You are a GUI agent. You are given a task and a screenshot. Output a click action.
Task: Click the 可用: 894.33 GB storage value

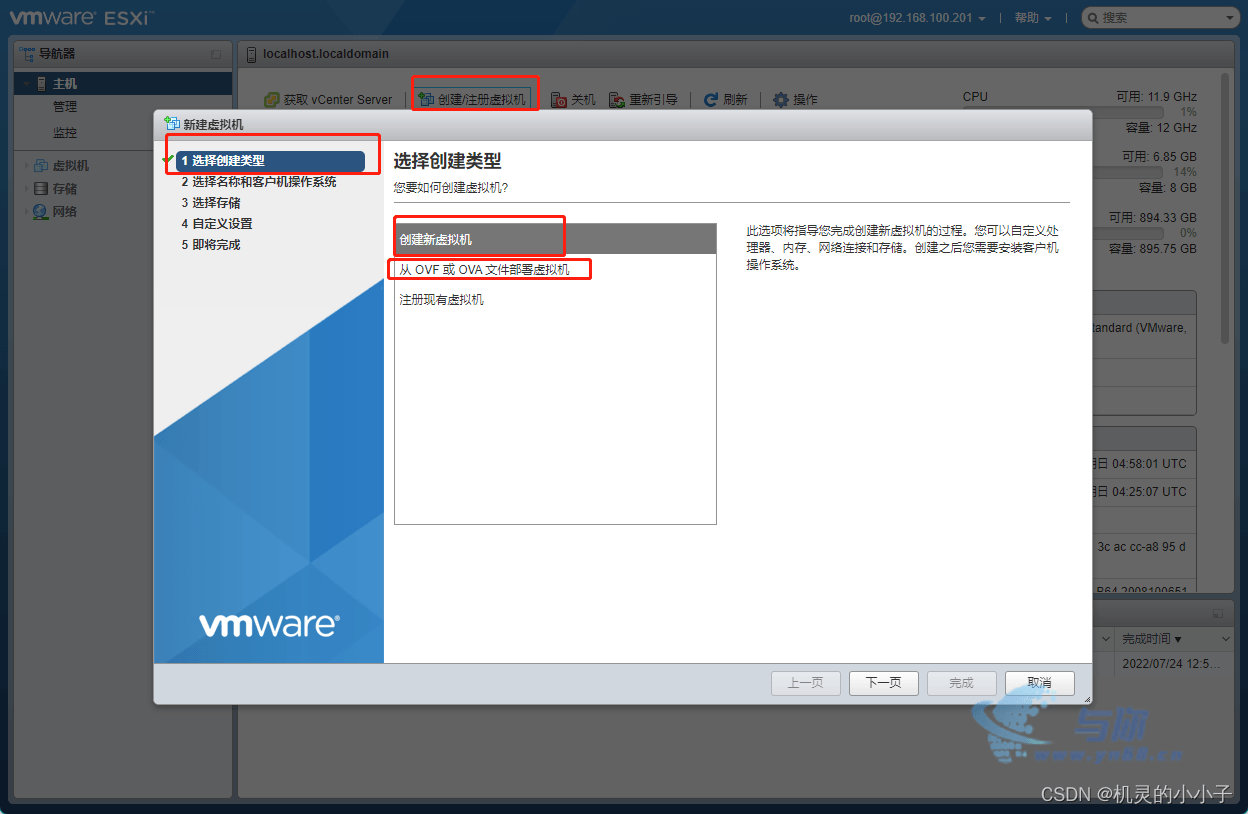click(1153, 217)
